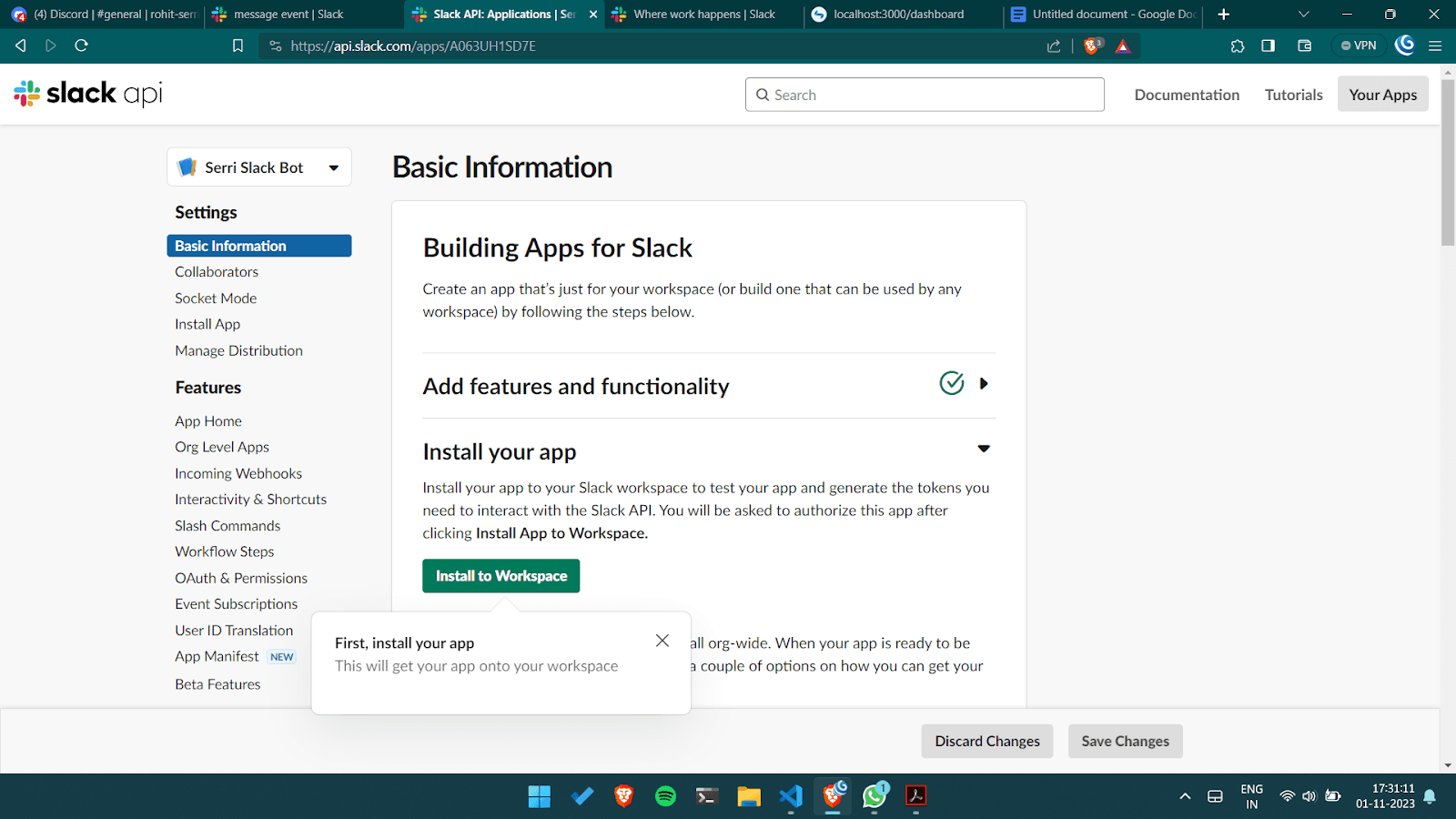This screenshot has width=1456, height=819.
Task: Open the notifications bell in the tray
Action: point(1430,796)
